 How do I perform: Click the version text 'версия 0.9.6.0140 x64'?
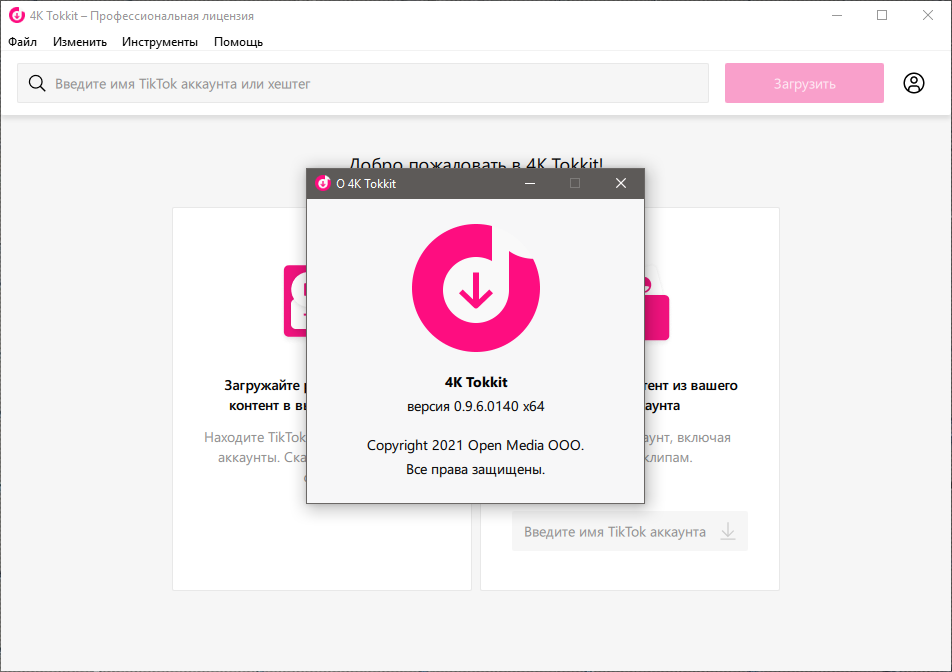(x=475, y=406)
